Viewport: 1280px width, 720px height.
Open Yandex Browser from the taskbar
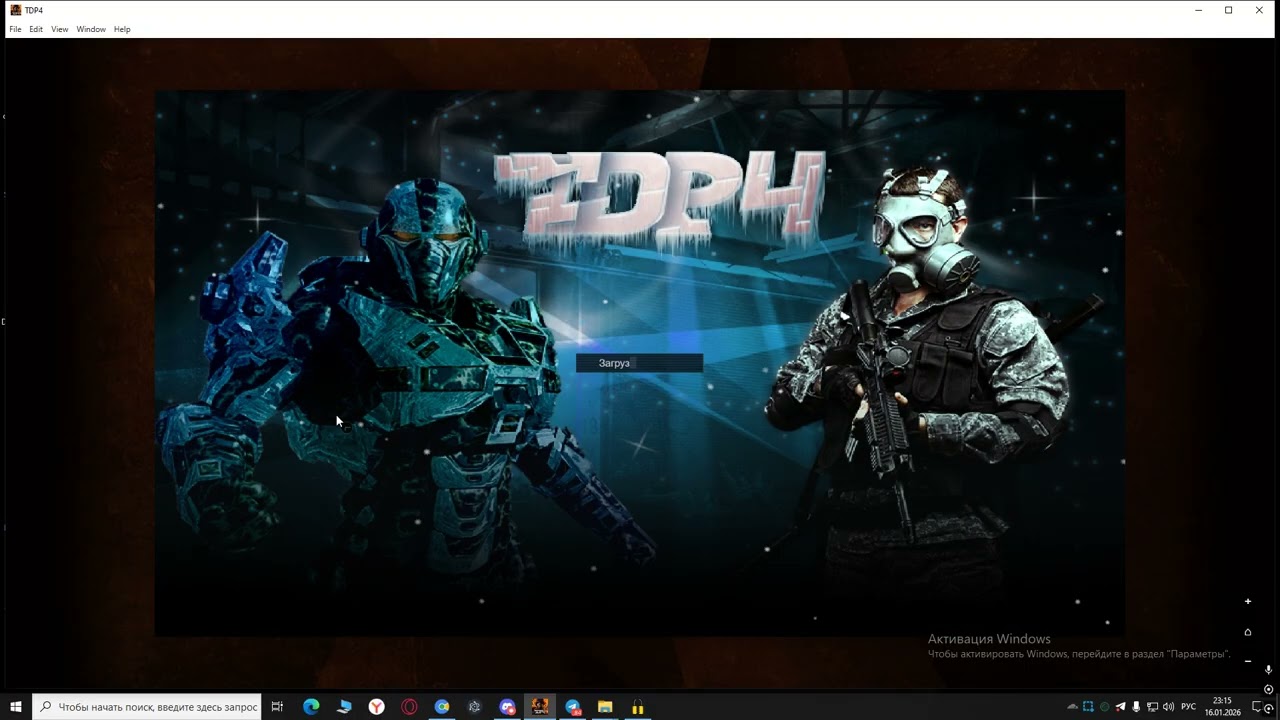377,707
